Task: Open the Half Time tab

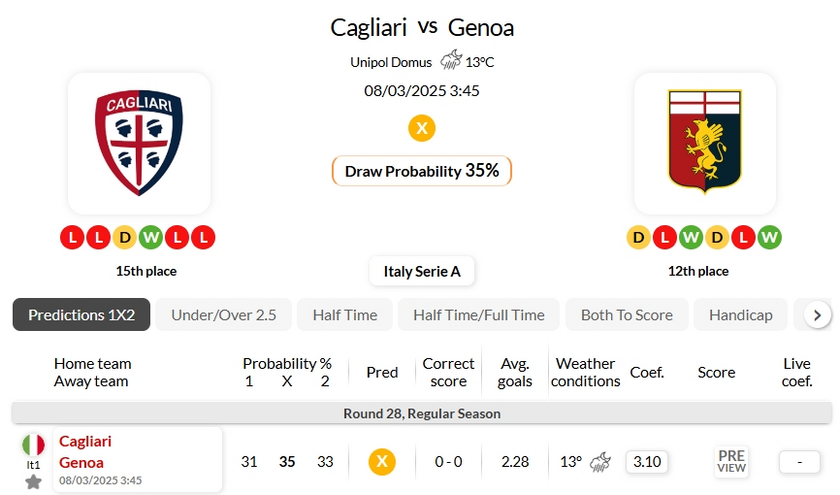Action: click(x=345, y=314)
